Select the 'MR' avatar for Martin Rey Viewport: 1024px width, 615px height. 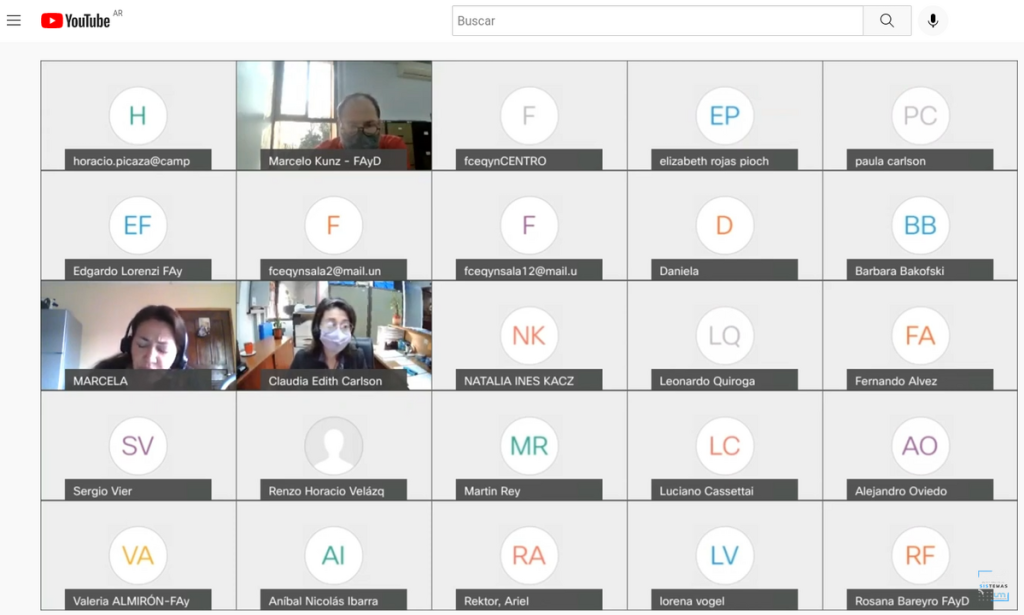pyautogui.click(x=529, y=446)
